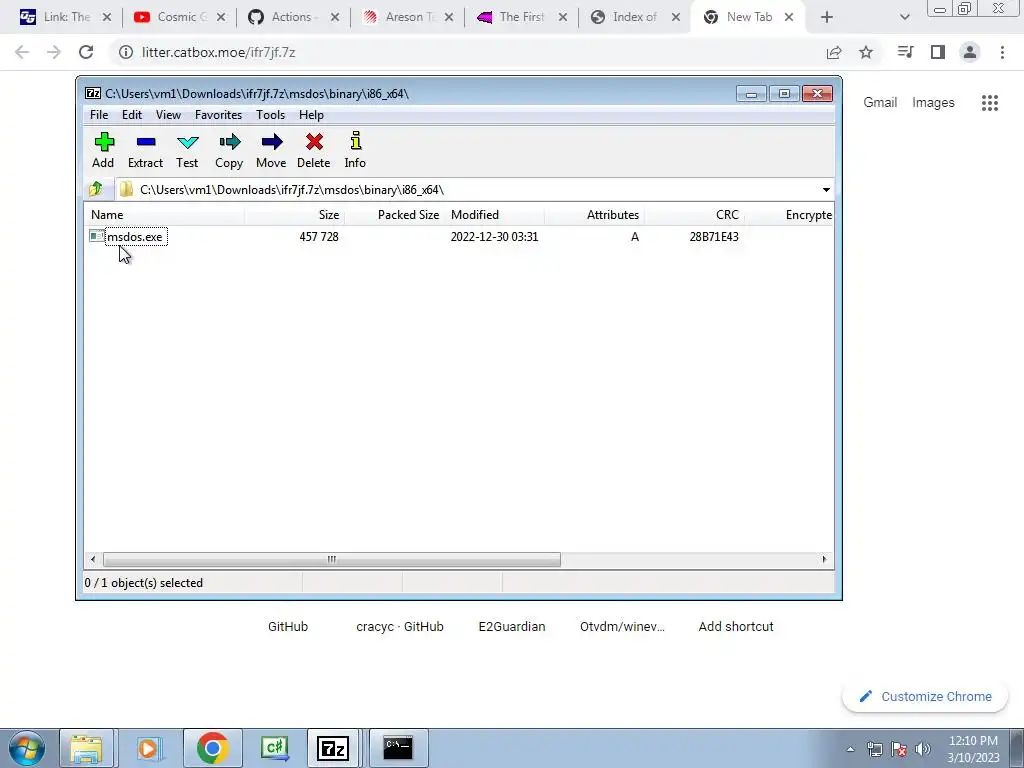The image size is (1024, 768).
Task: Sort by the Packed Size column
Action: (x=394, y=215)
